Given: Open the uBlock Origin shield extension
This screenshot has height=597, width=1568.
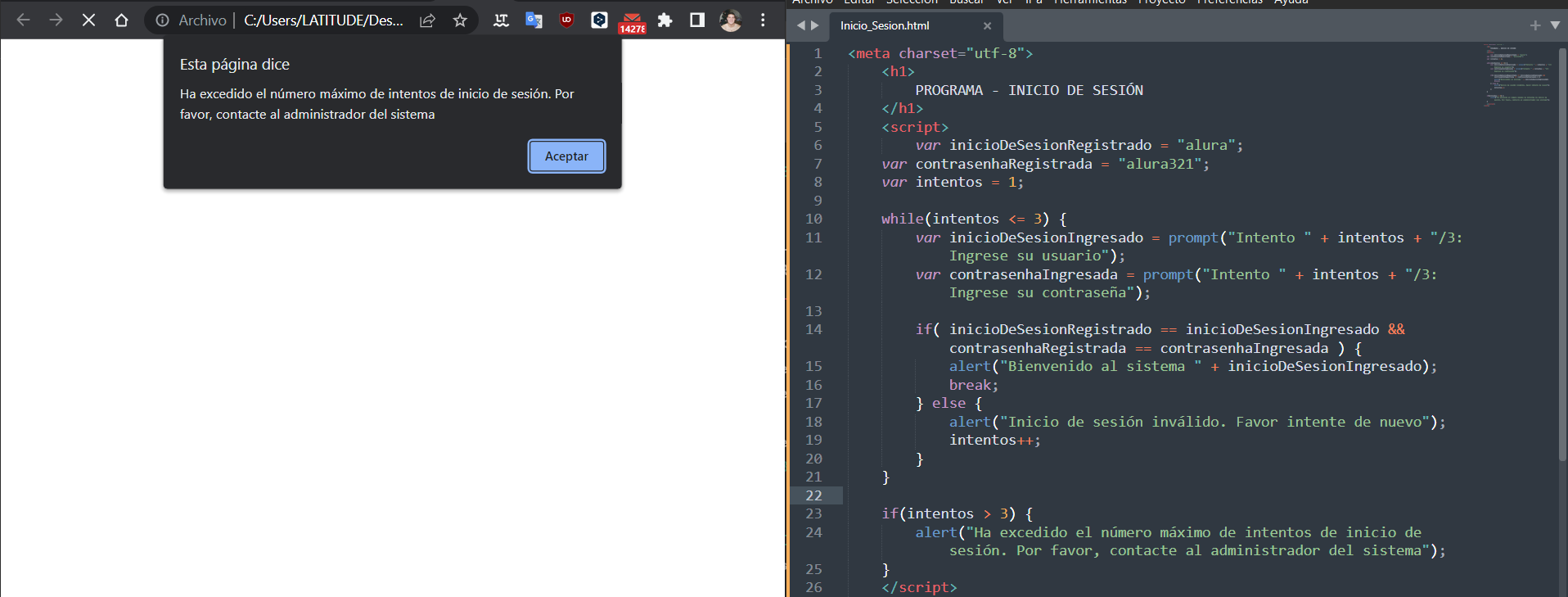Looking at the screenshot, I should [x=566, y=20].
